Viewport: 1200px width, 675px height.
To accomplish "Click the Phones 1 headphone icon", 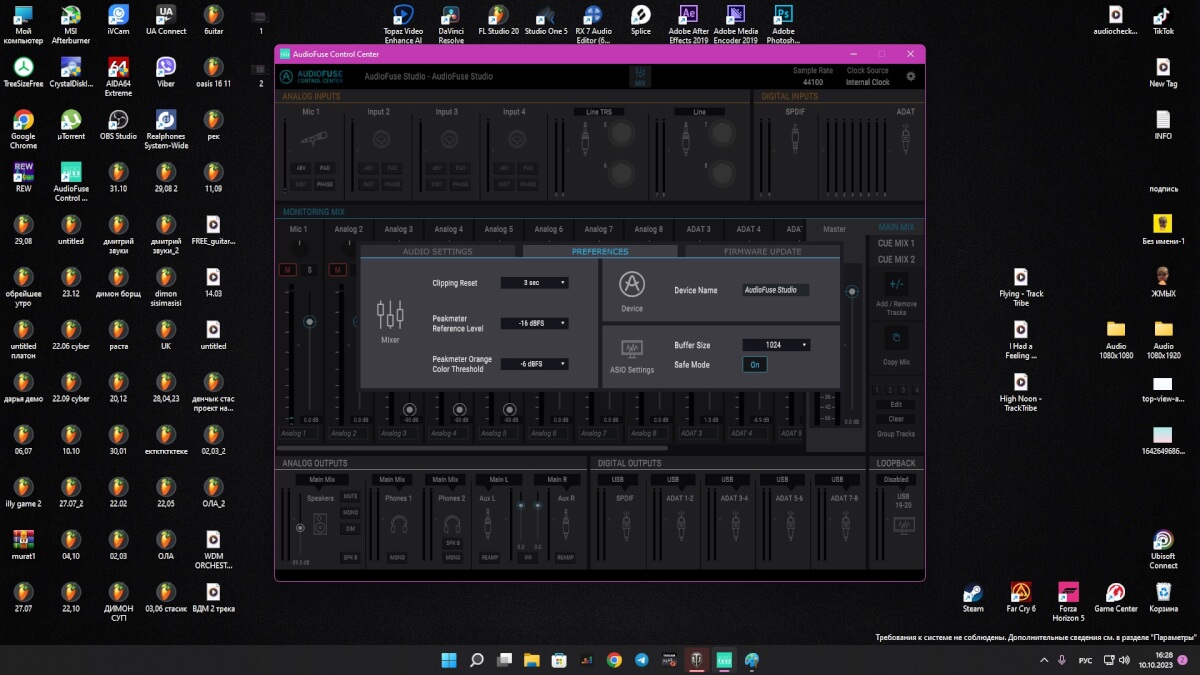I will pyautogui.click(x=399, y=523).
